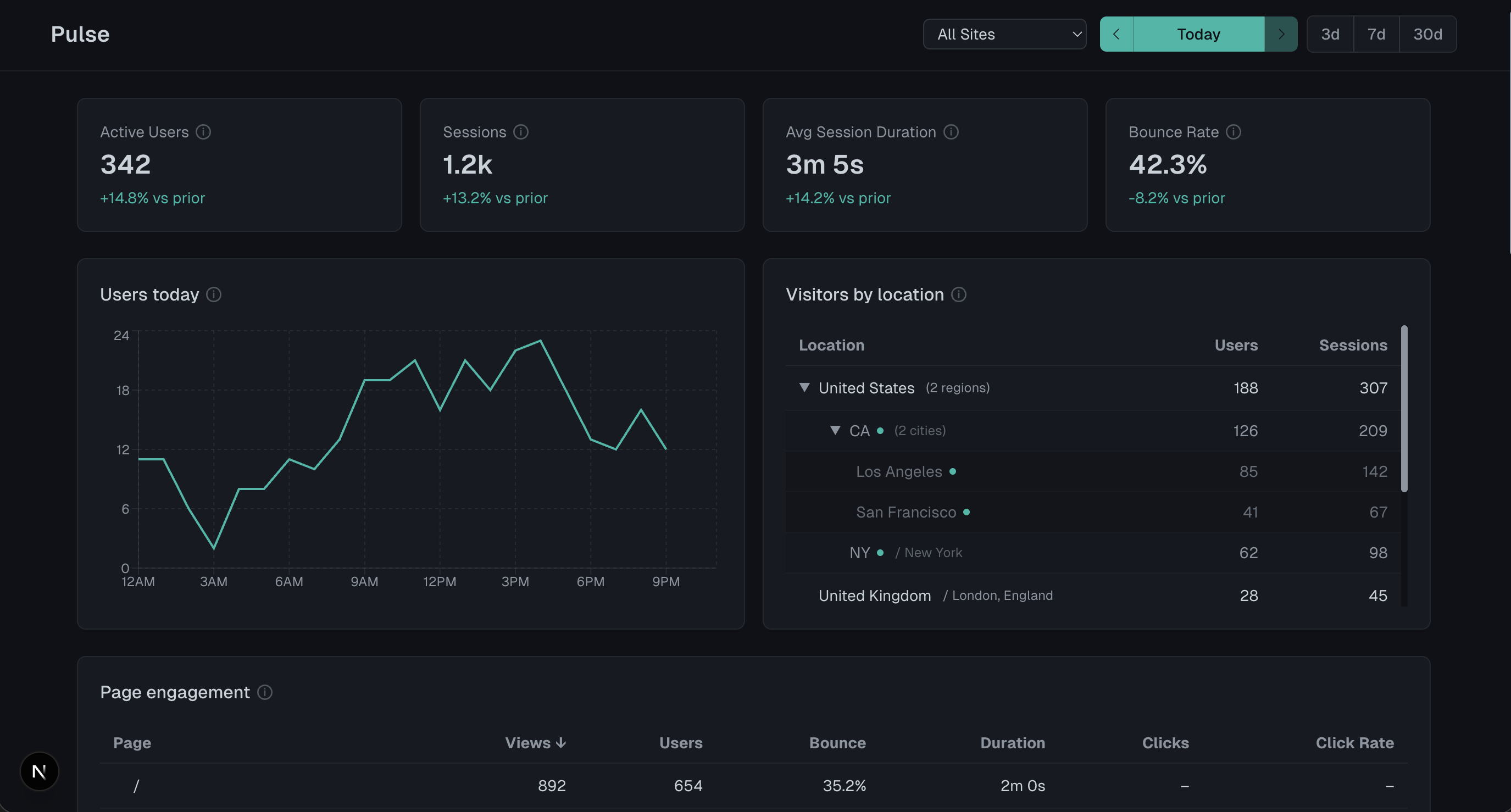Viewport: 1511px width, 812px height.
Task: Open the Visitors by location info icon
Action: (958, 294)
